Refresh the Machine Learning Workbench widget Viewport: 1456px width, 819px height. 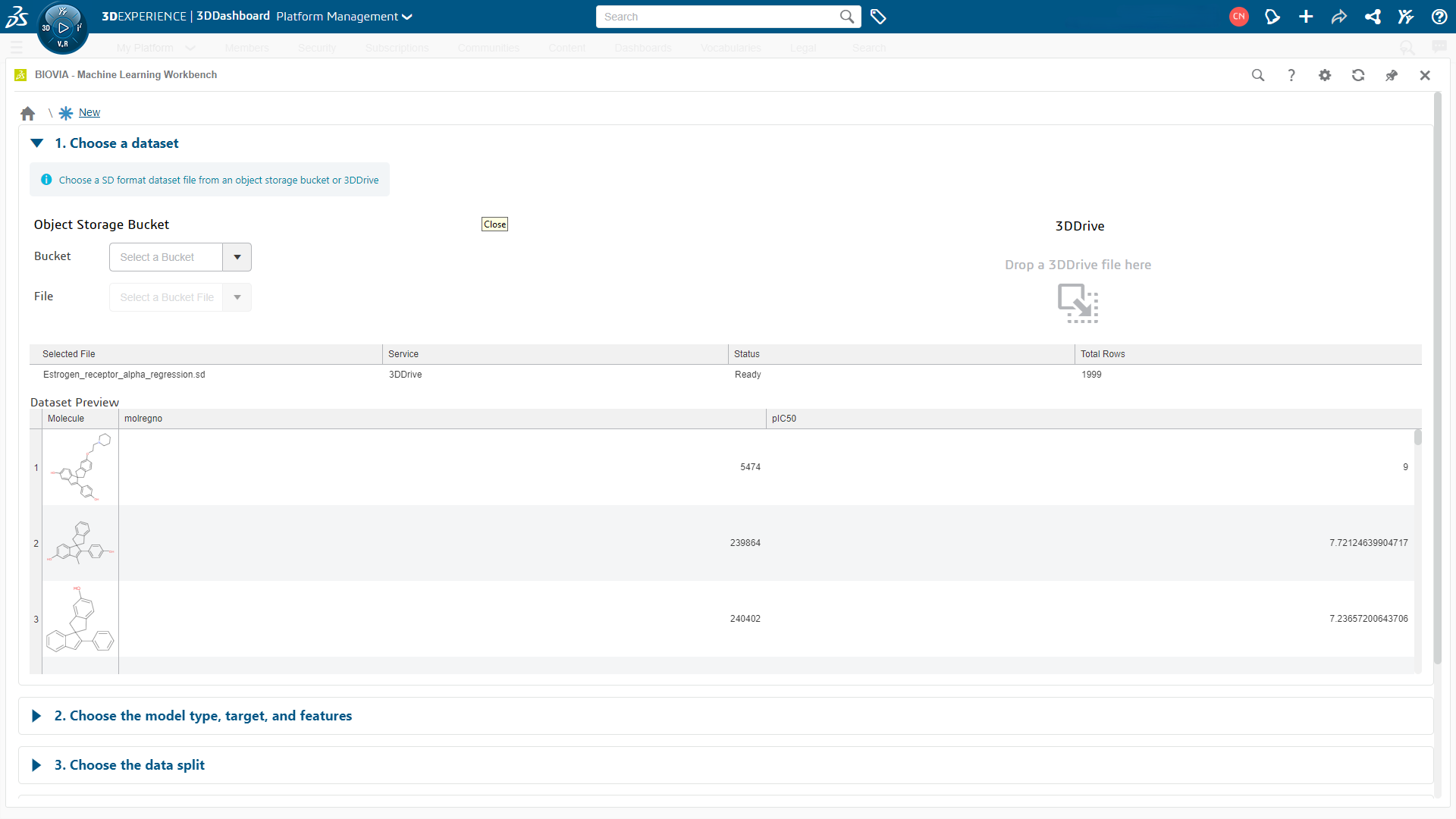coord(1358,75)
